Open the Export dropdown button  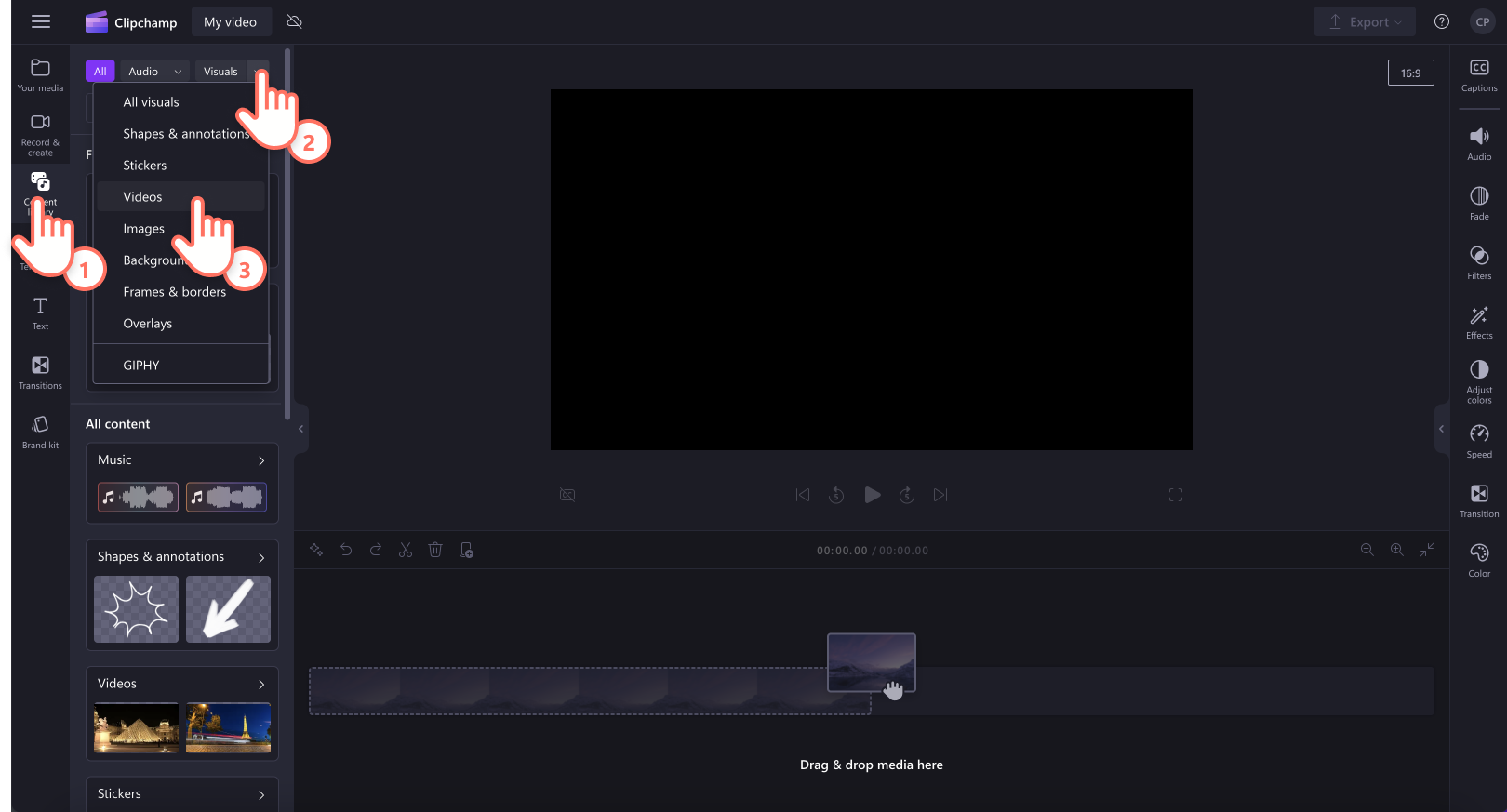tap(1365, 21)
